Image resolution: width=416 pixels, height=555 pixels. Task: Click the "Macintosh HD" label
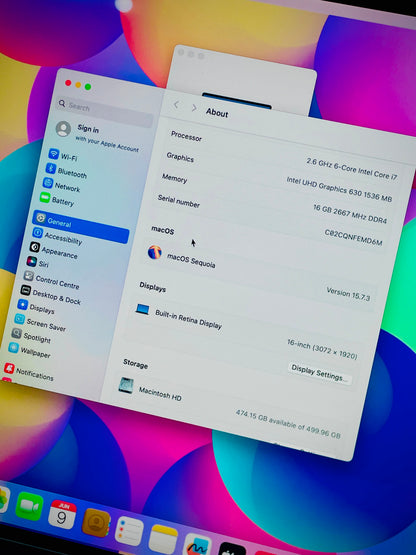[x=160, y=394]
